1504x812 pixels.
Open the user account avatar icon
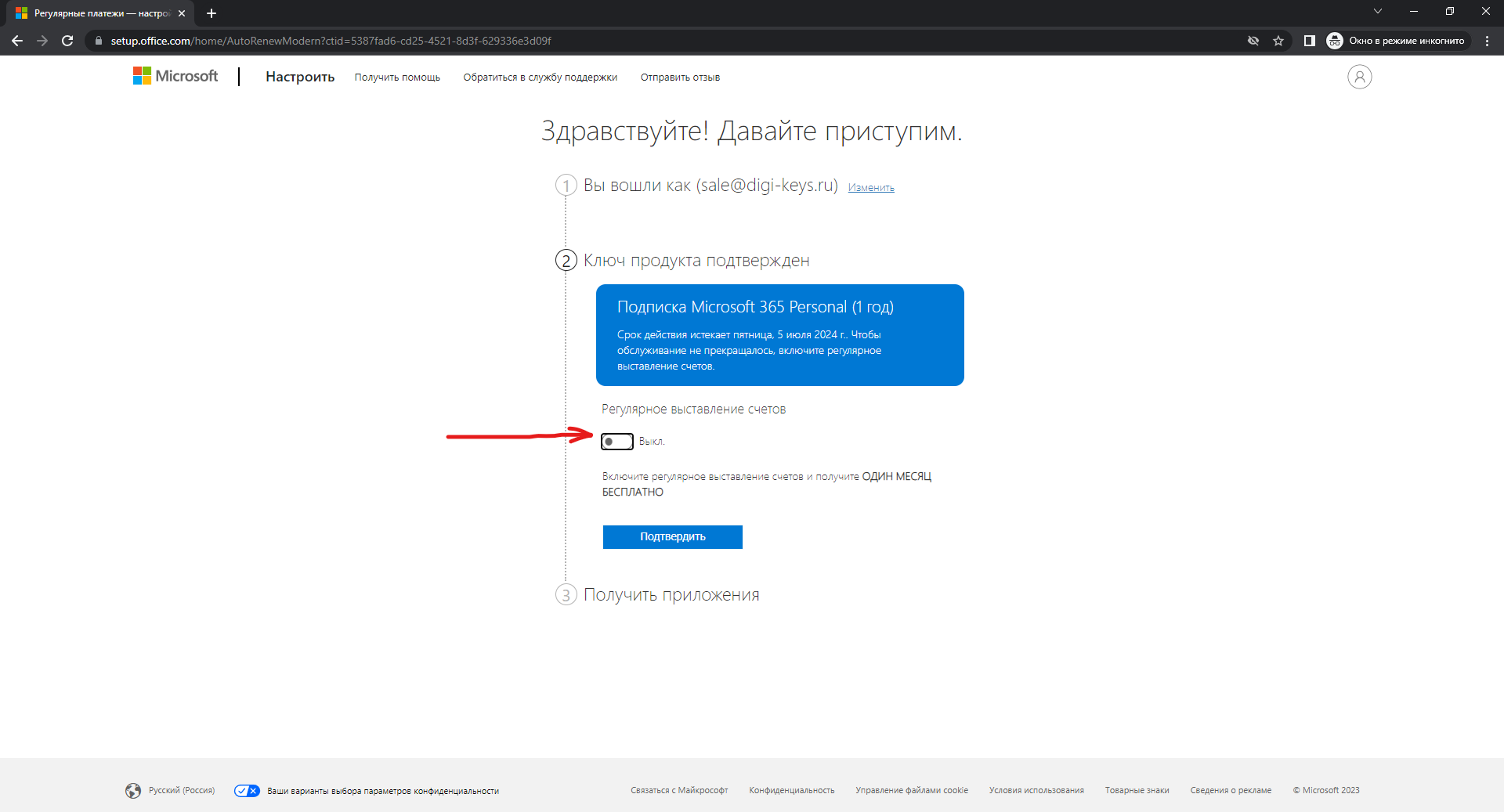click(x=1359, y=77)
